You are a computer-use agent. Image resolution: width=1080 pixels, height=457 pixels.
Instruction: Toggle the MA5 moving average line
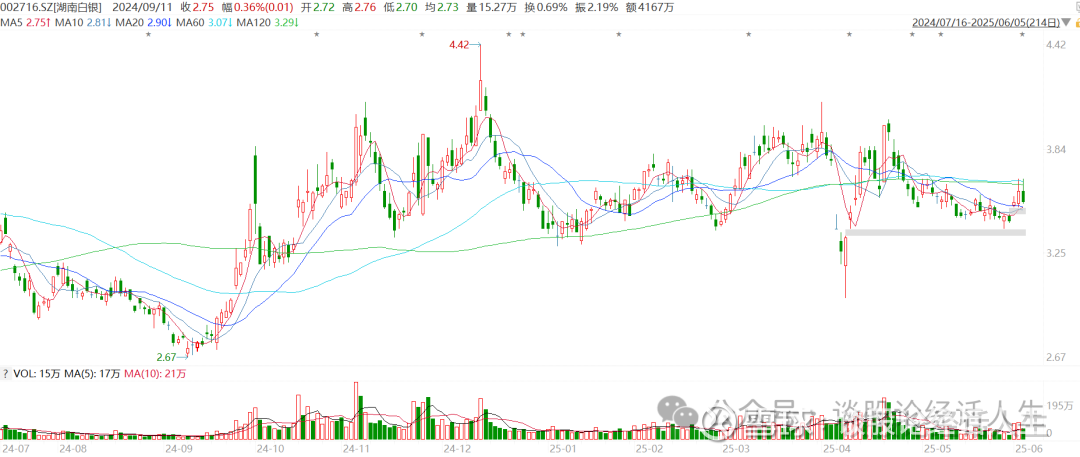click(x=27, y=21)
